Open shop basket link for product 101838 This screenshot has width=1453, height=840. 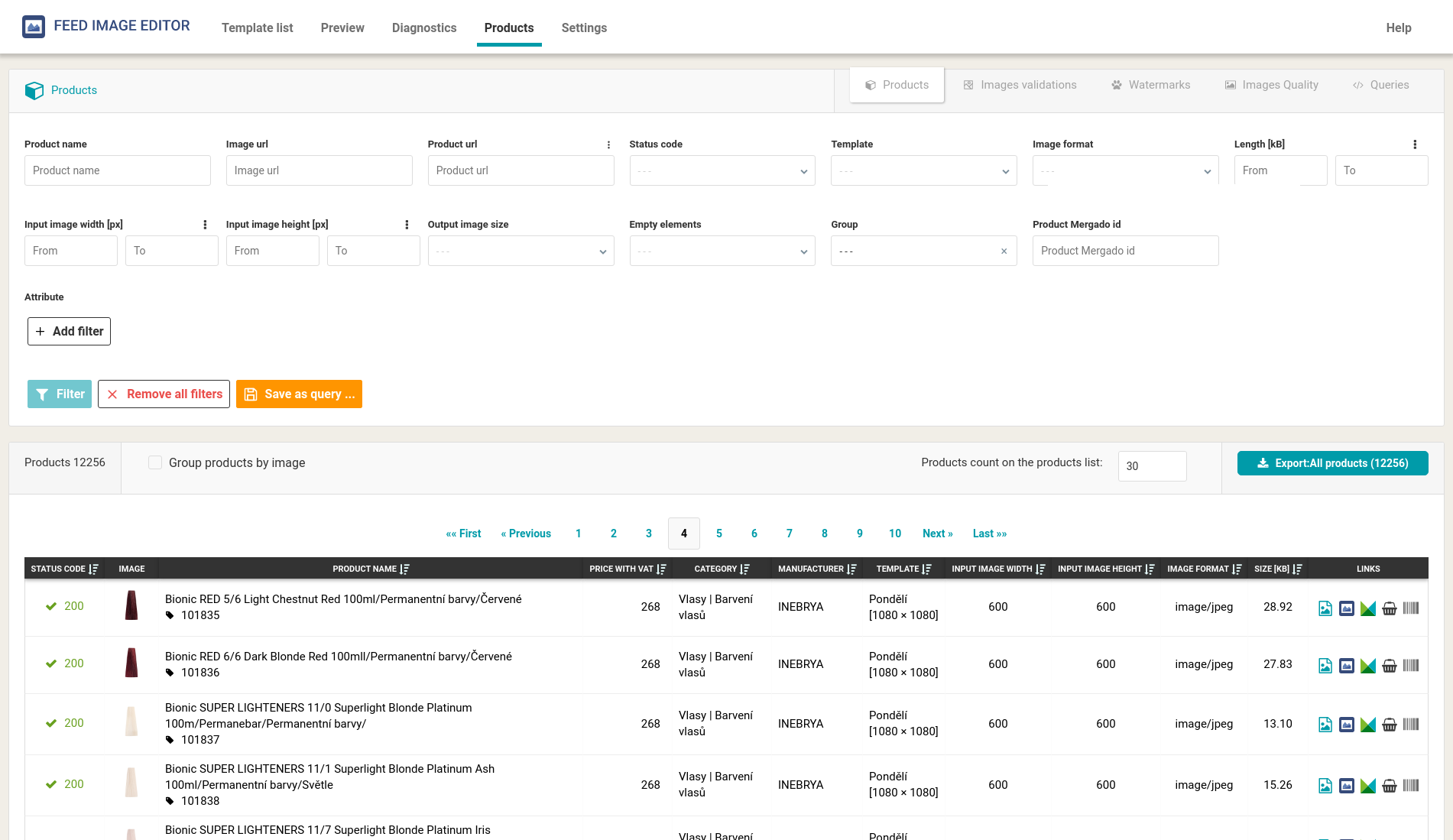(x=1390, y=786)
